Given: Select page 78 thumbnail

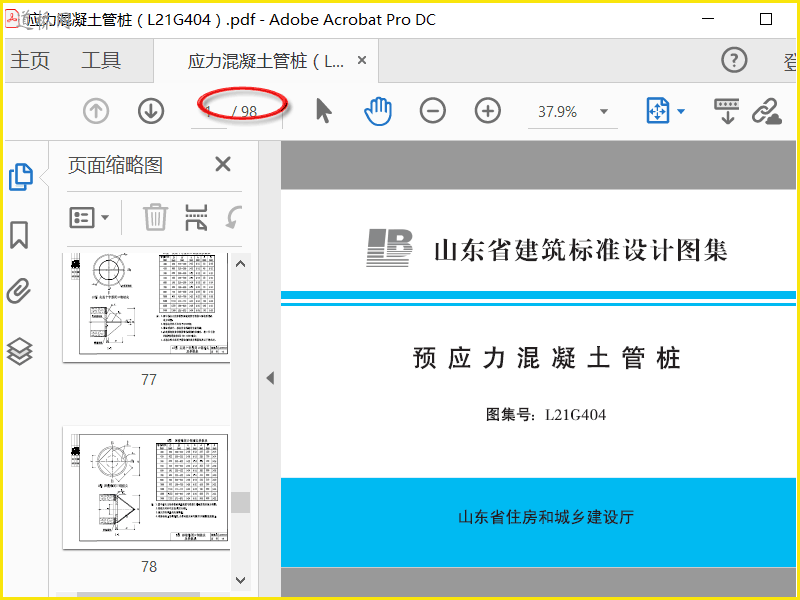Looking at the screenshot, I should click(146, 488).
